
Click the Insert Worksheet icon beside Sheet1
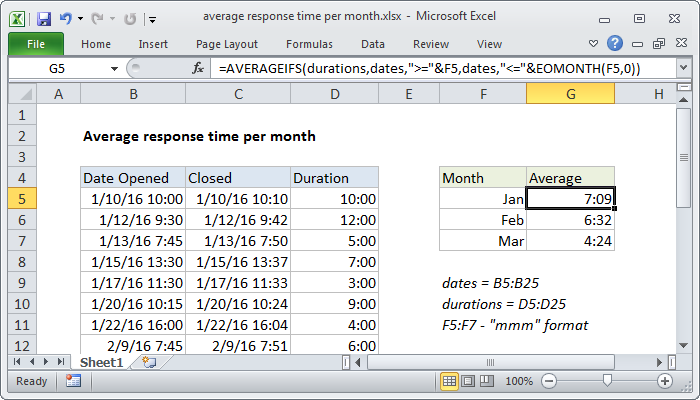pyautogui.click(x=149, y=362)
